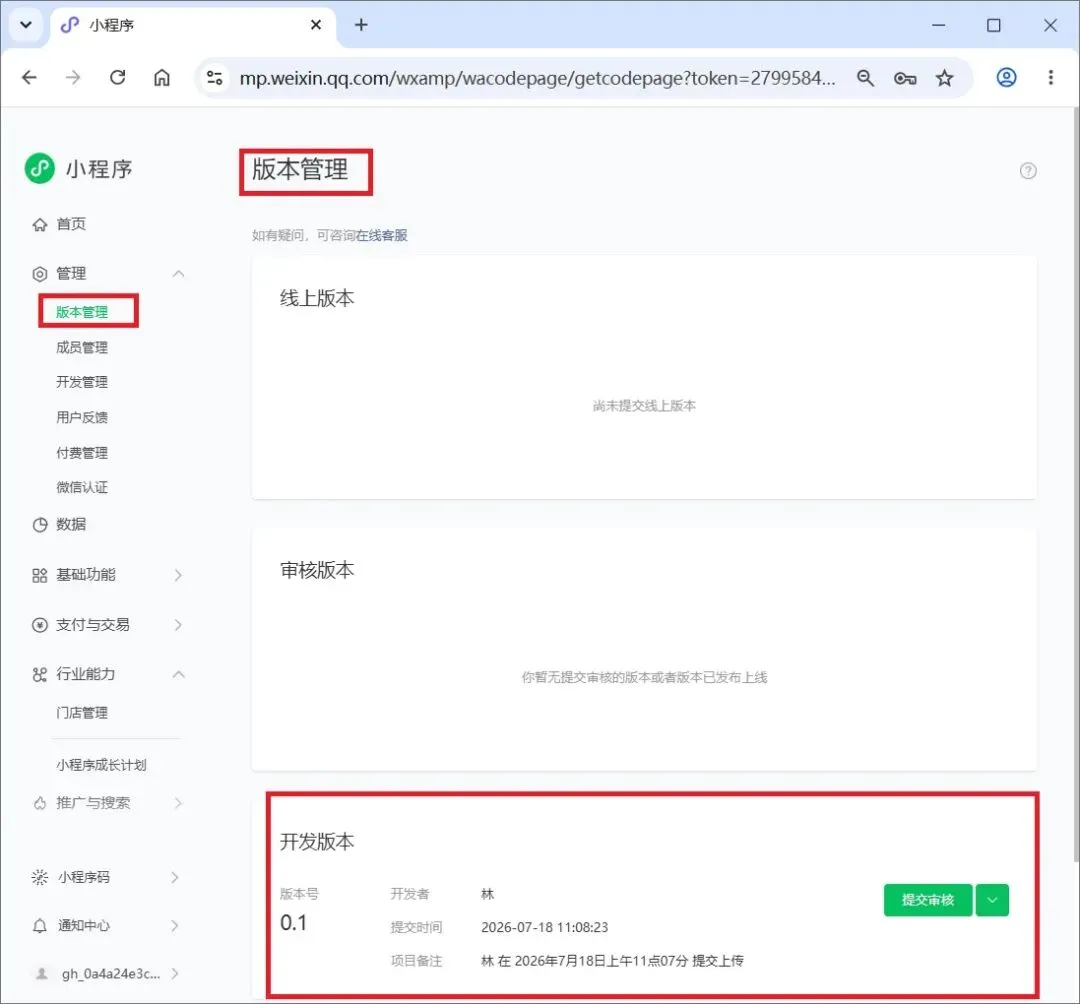This screenshot has height=1004, width=1080.
Task: Select 版本管理 in the sidebar
Action: (x=82, y=312)
